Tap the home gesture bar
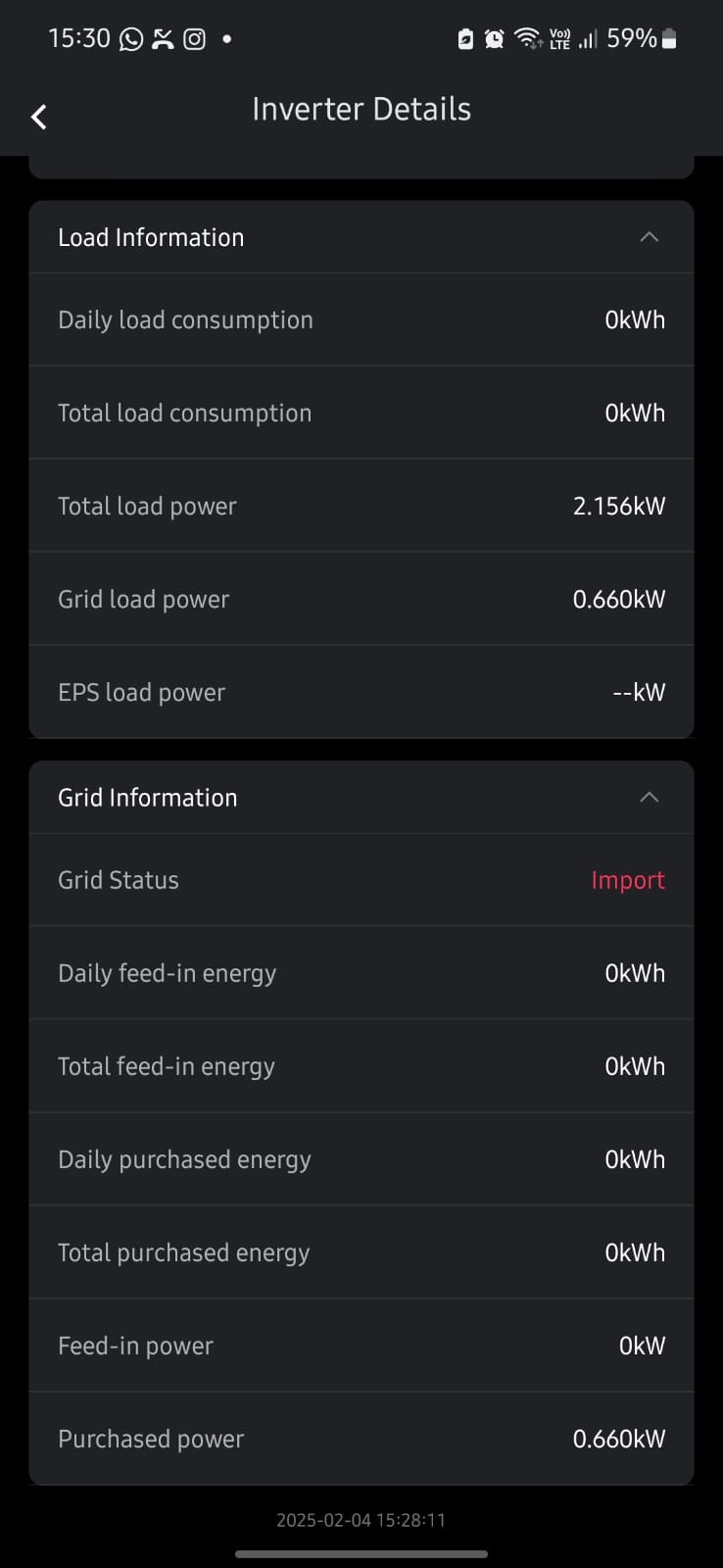Image resolution: width=723 pixels, height=1568 pixels. pos(361,1553)
